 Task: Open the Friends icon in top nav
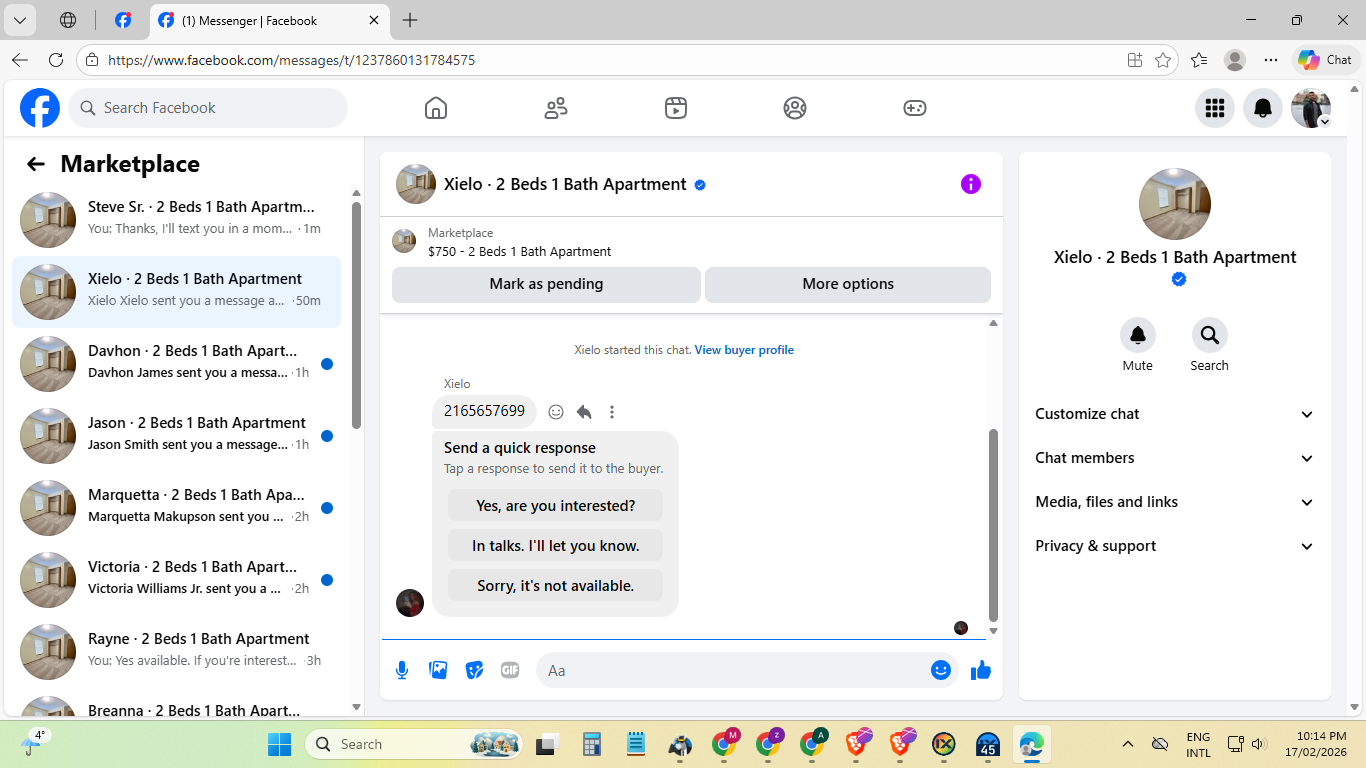(x=556, y=108)
